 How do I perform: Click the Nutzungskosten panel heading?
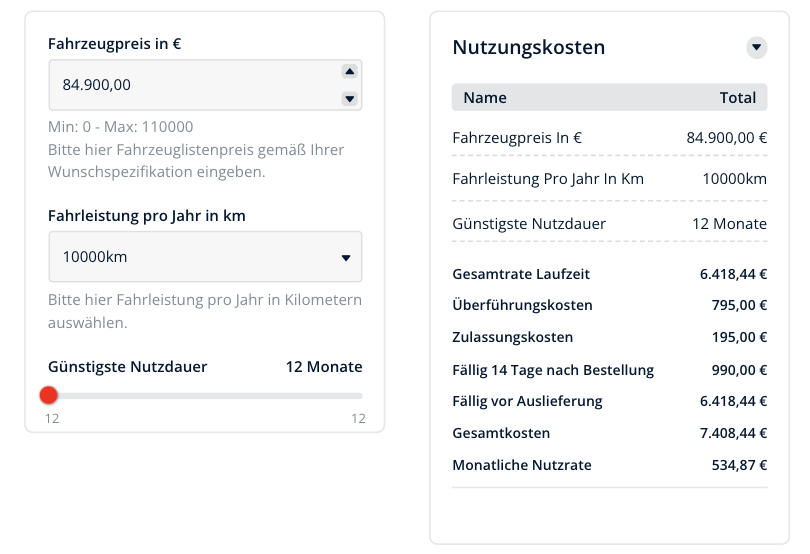pos(528,47)
